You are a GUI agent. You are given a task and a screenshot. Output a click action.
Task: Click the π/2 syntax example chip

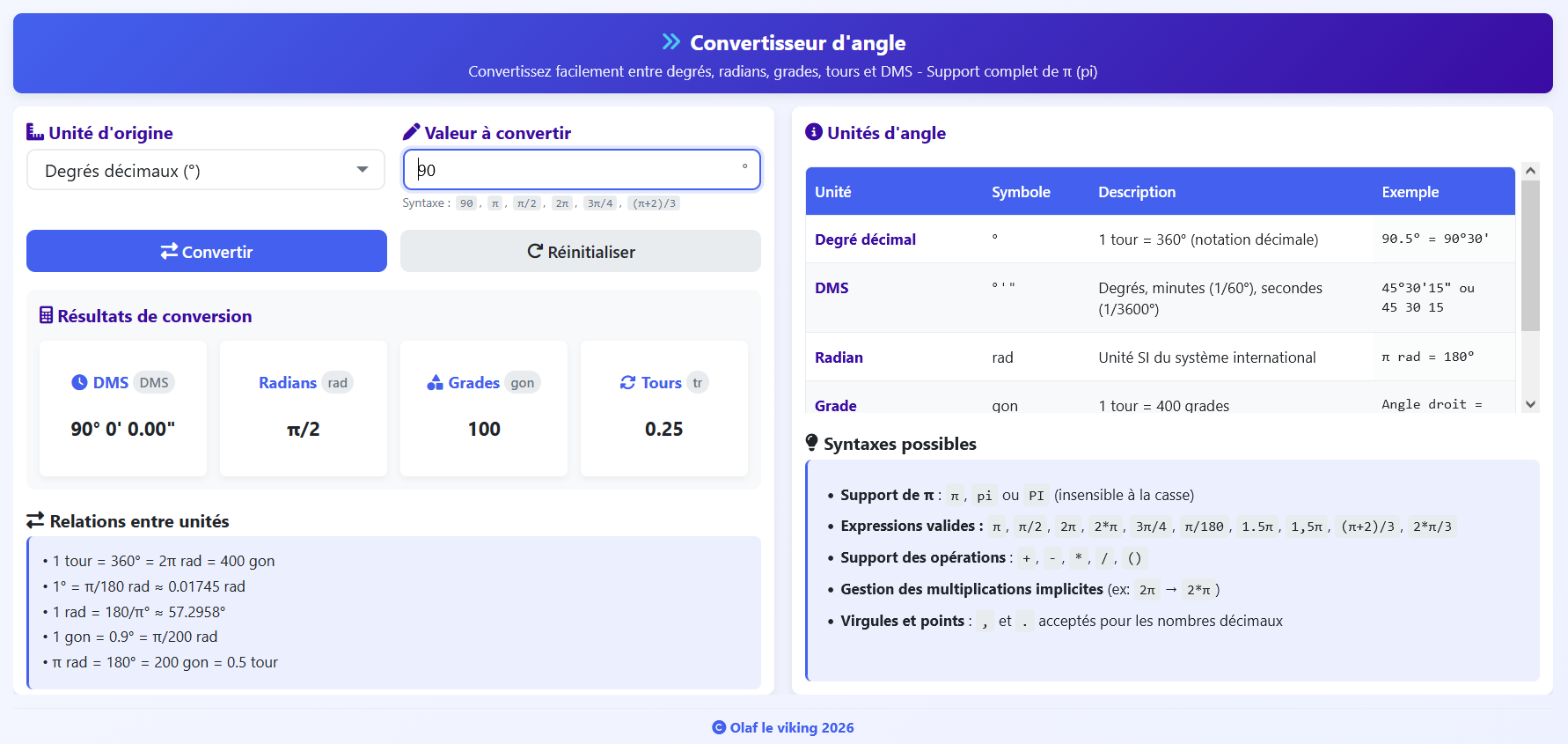click(527, 203)
